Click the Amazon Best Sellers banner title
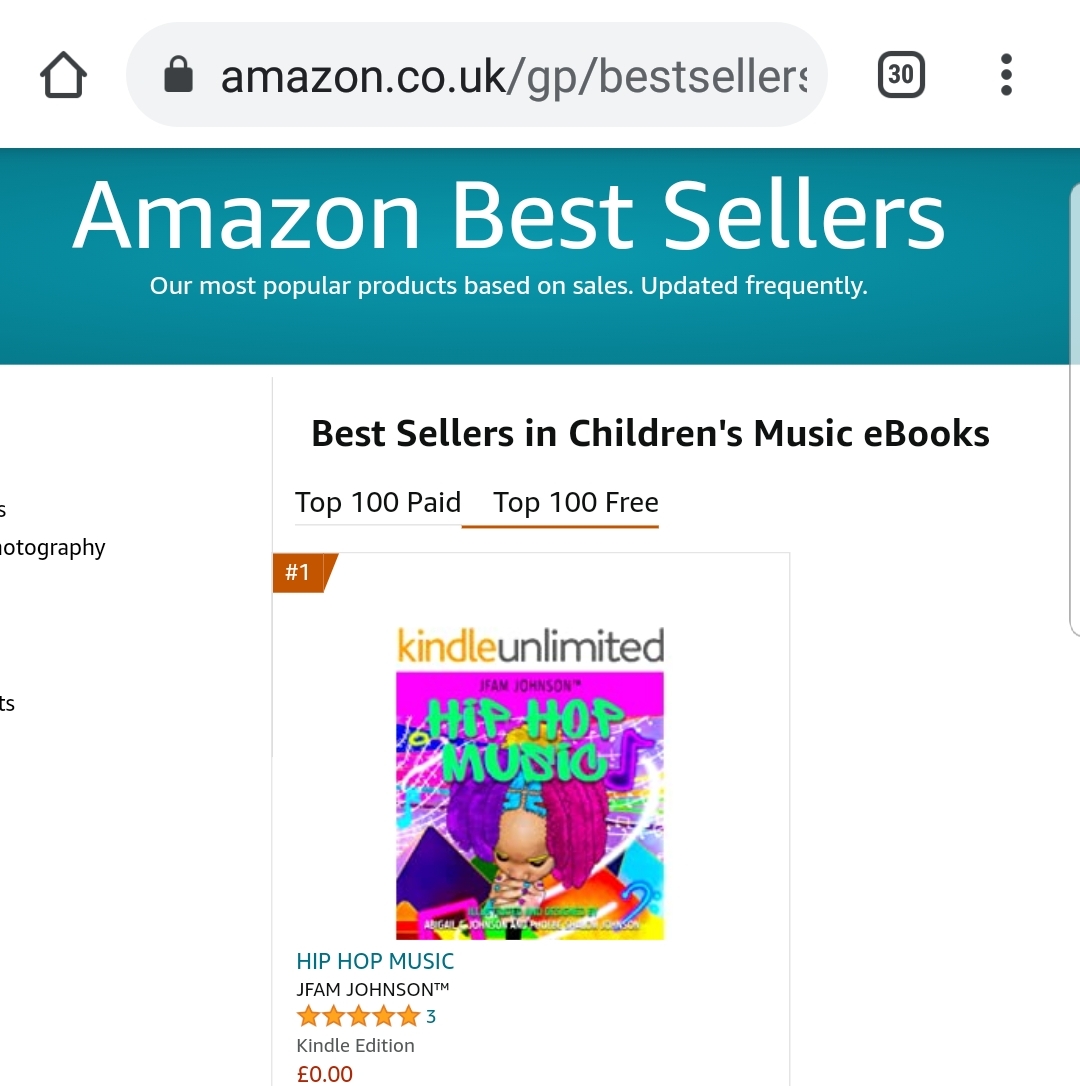The height and width of the screenshot is (1086, 1080). (x=508, y=215)
